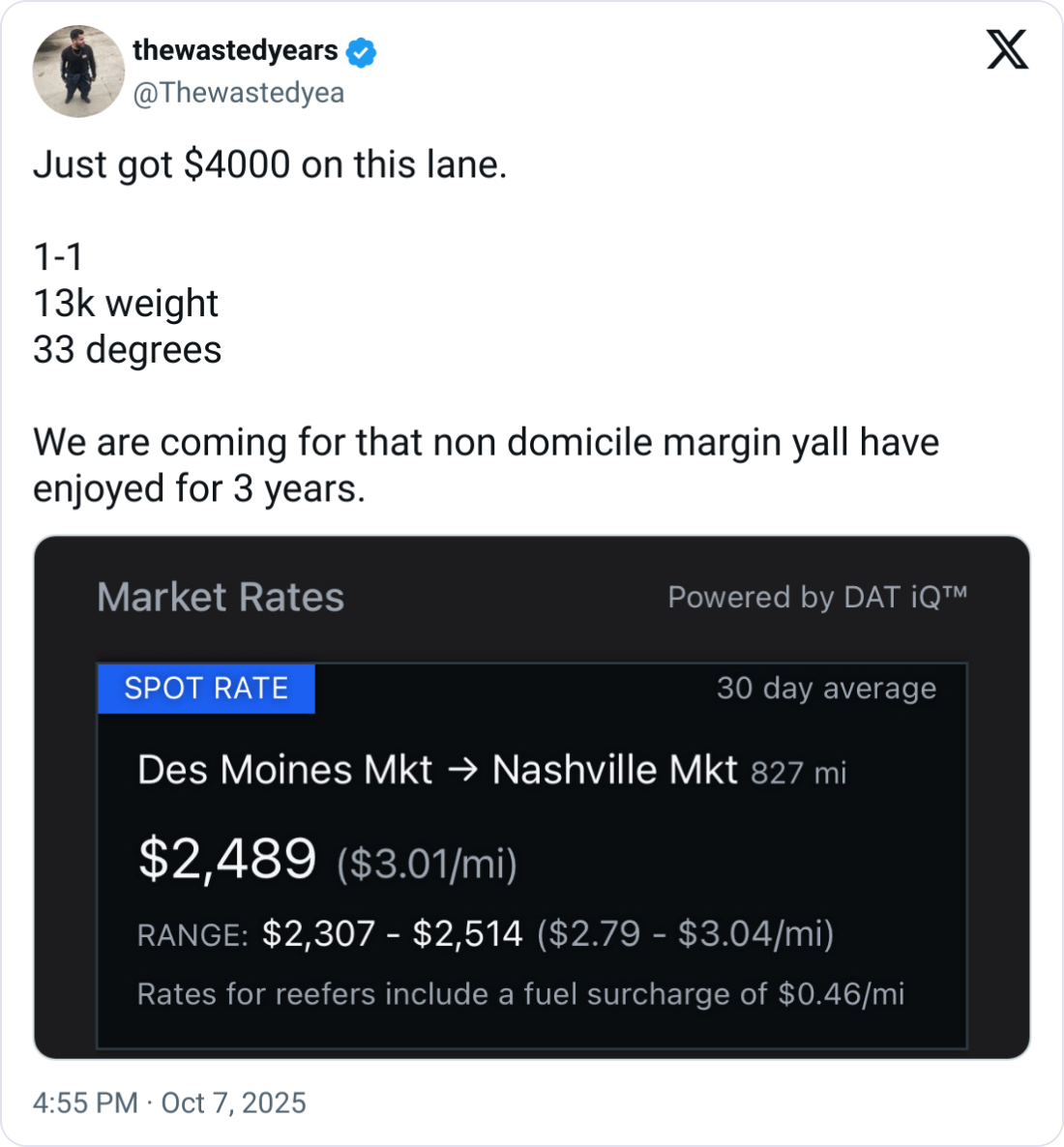Image resolution: width=1064 pixels, height=1147 pixels.
Task: Click the Des Moines Mkt origin
Action: 284,771
